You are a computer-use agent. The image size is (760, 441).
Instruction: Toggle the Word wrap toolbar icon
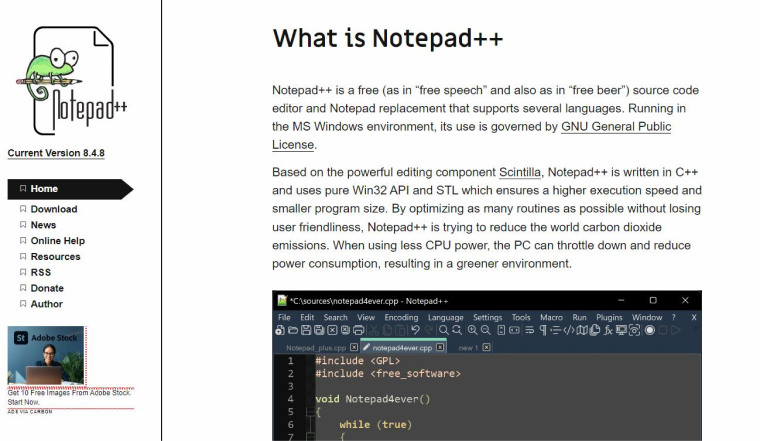(x=530, y=331)
